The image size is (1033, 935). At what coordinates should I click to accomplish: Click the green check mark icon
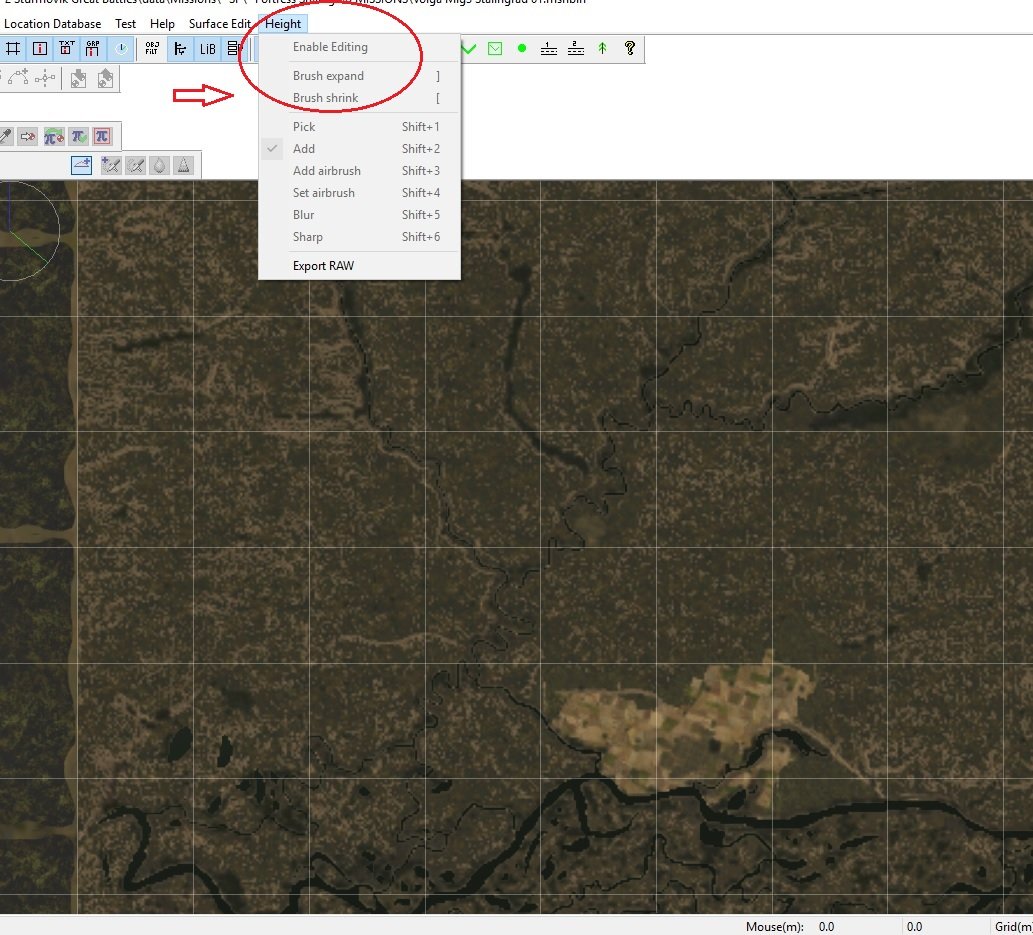pyautogui.click(x=469, y=49)
